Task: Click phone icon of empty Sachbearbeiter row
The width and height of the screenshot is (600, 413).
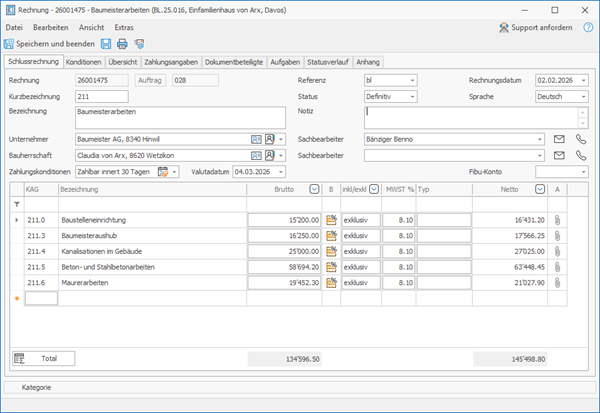Action: point(581,155)
